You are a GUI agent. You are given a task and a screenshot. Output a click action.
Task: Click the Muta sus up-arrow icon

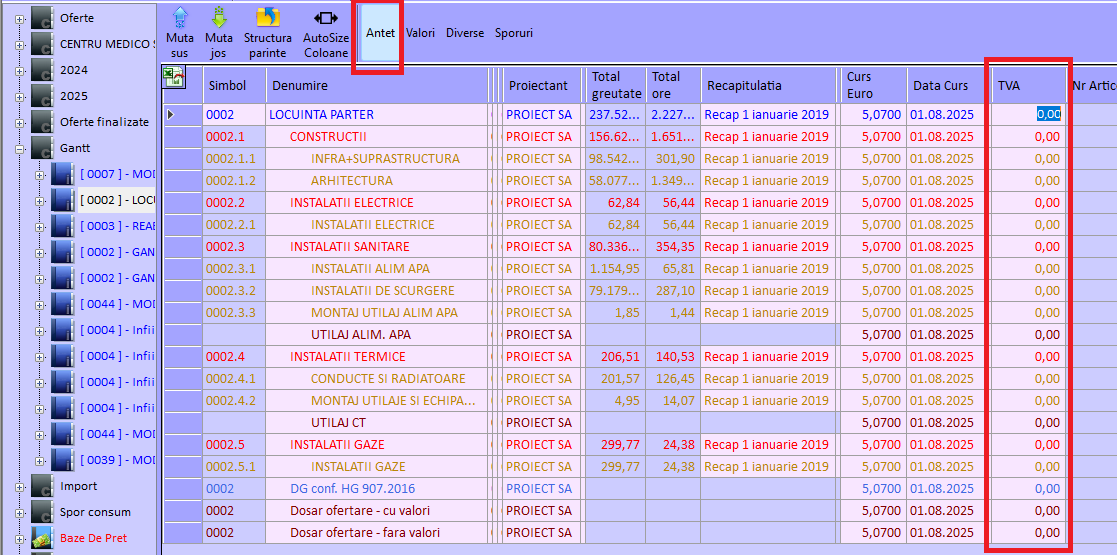180,18
